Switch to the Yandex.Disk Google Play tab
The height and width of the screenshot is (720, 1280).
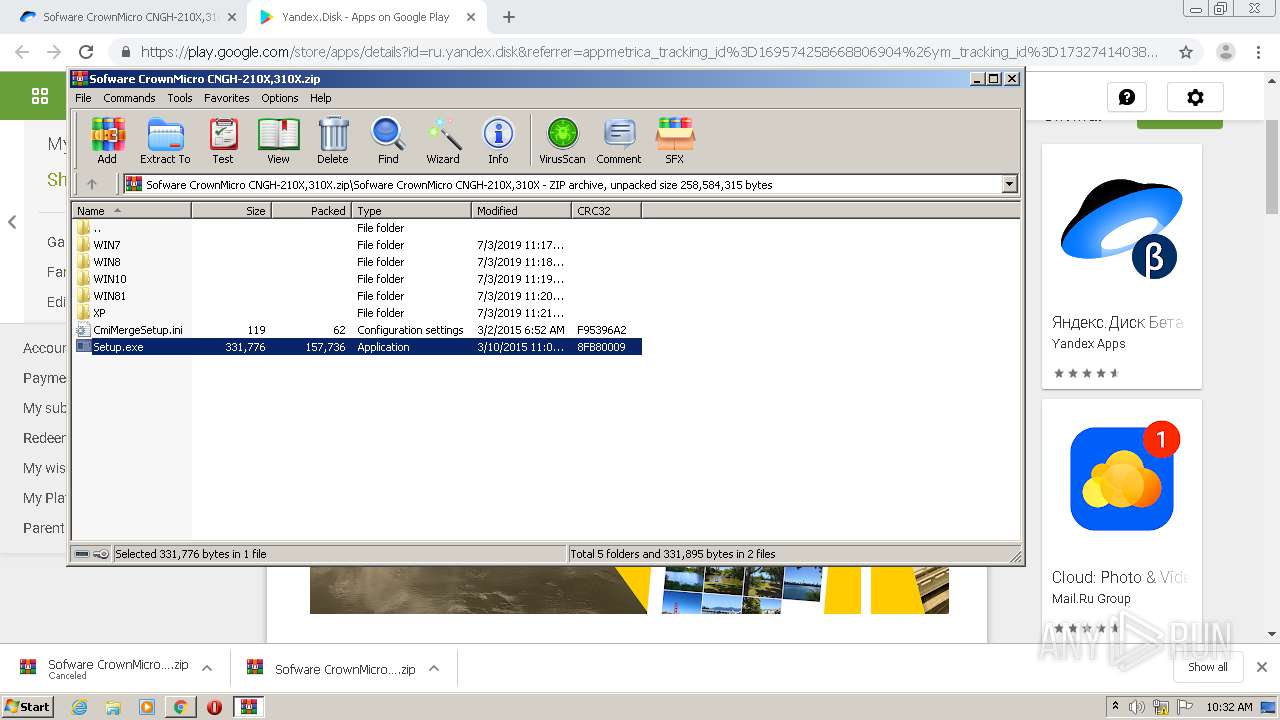point(365,17)
